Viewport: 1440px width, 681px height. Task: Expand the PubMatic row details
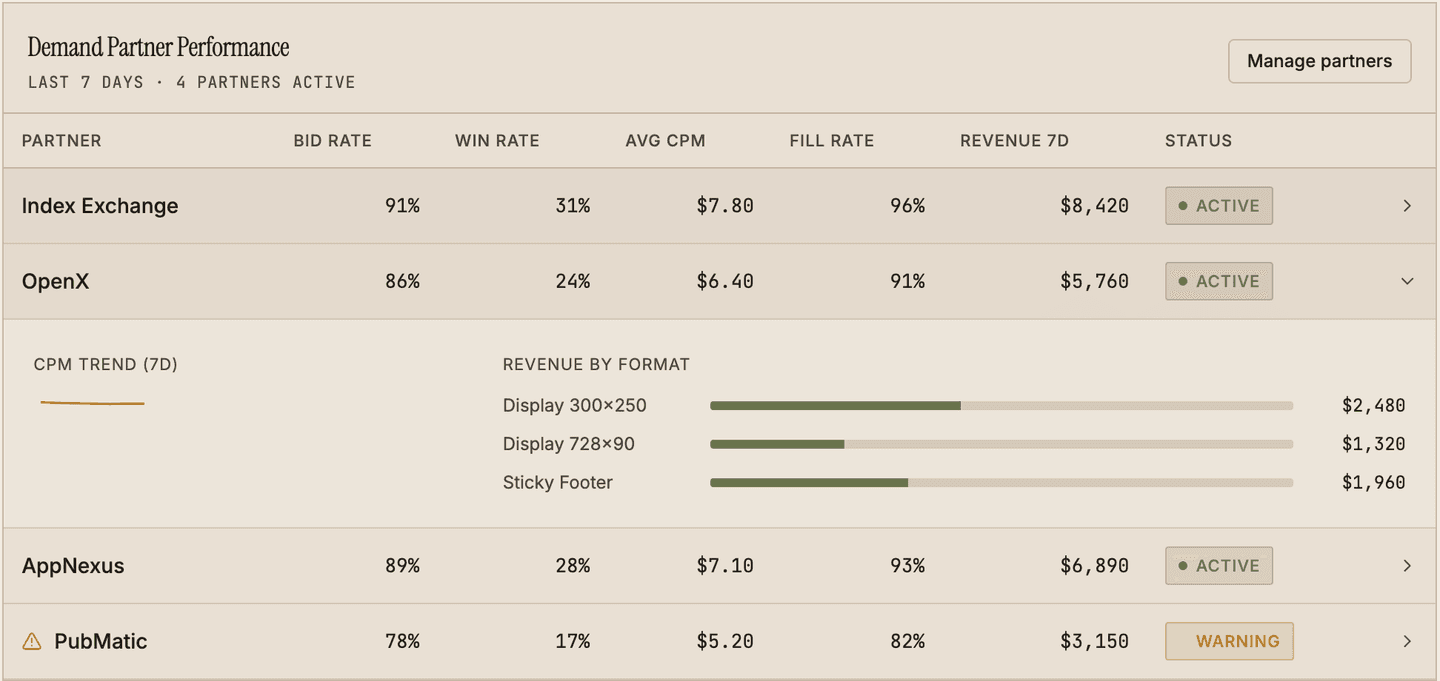point(1407,641)
